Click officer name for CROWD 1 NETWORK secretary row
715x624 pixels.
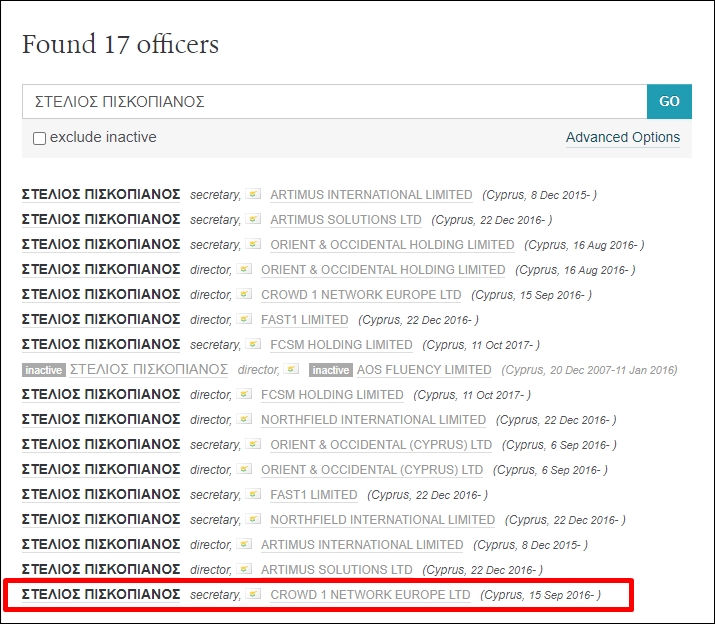point(101,595)
